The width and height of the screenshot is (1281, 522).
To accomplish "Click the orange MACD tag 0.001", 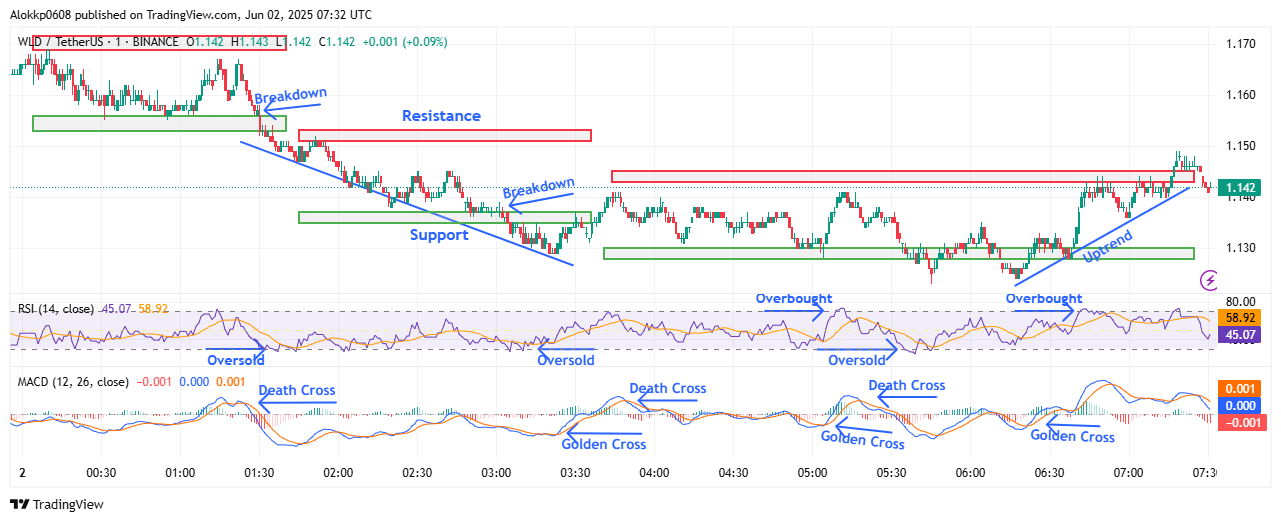I will click(x=1241, y=388).
